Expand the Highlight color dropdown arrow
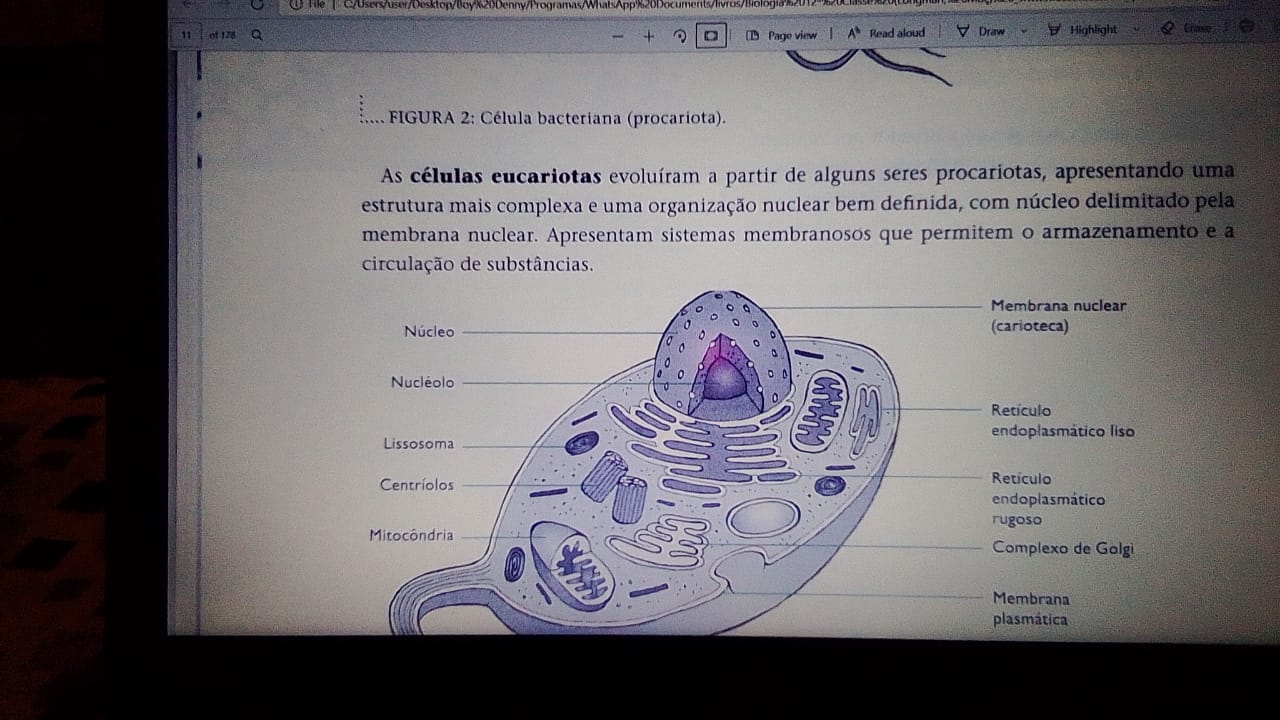The image size is (1280, 720). point(1136,30)
